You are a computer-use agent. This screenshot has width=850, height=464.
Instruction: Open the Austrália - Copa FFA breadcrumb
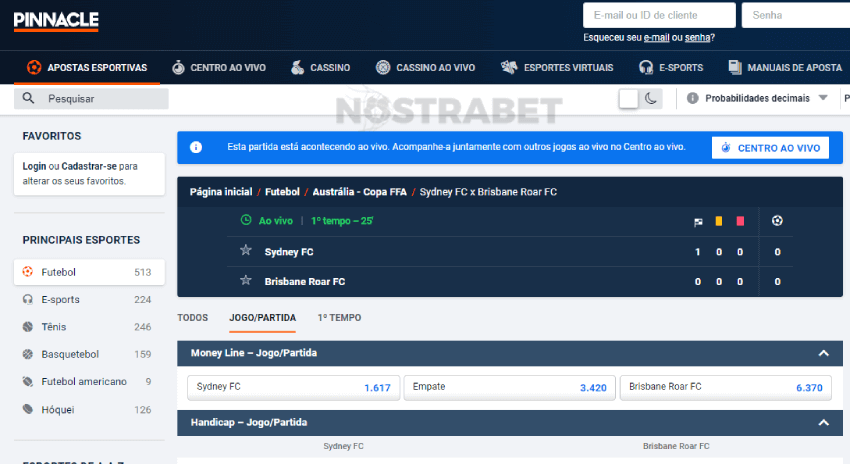359,192
